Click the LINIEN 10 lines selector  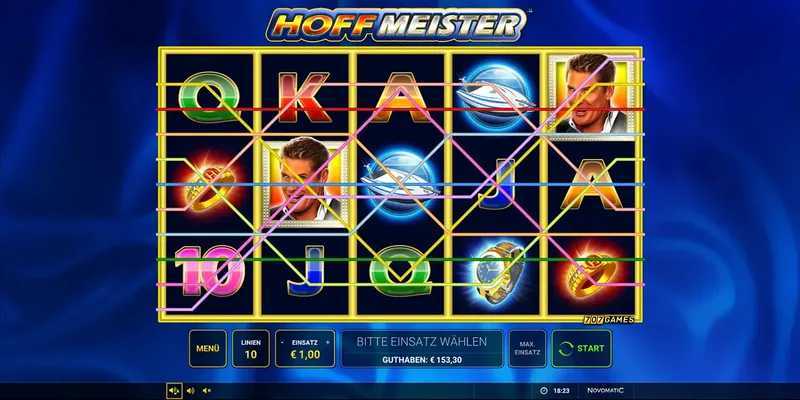point(251,348)
